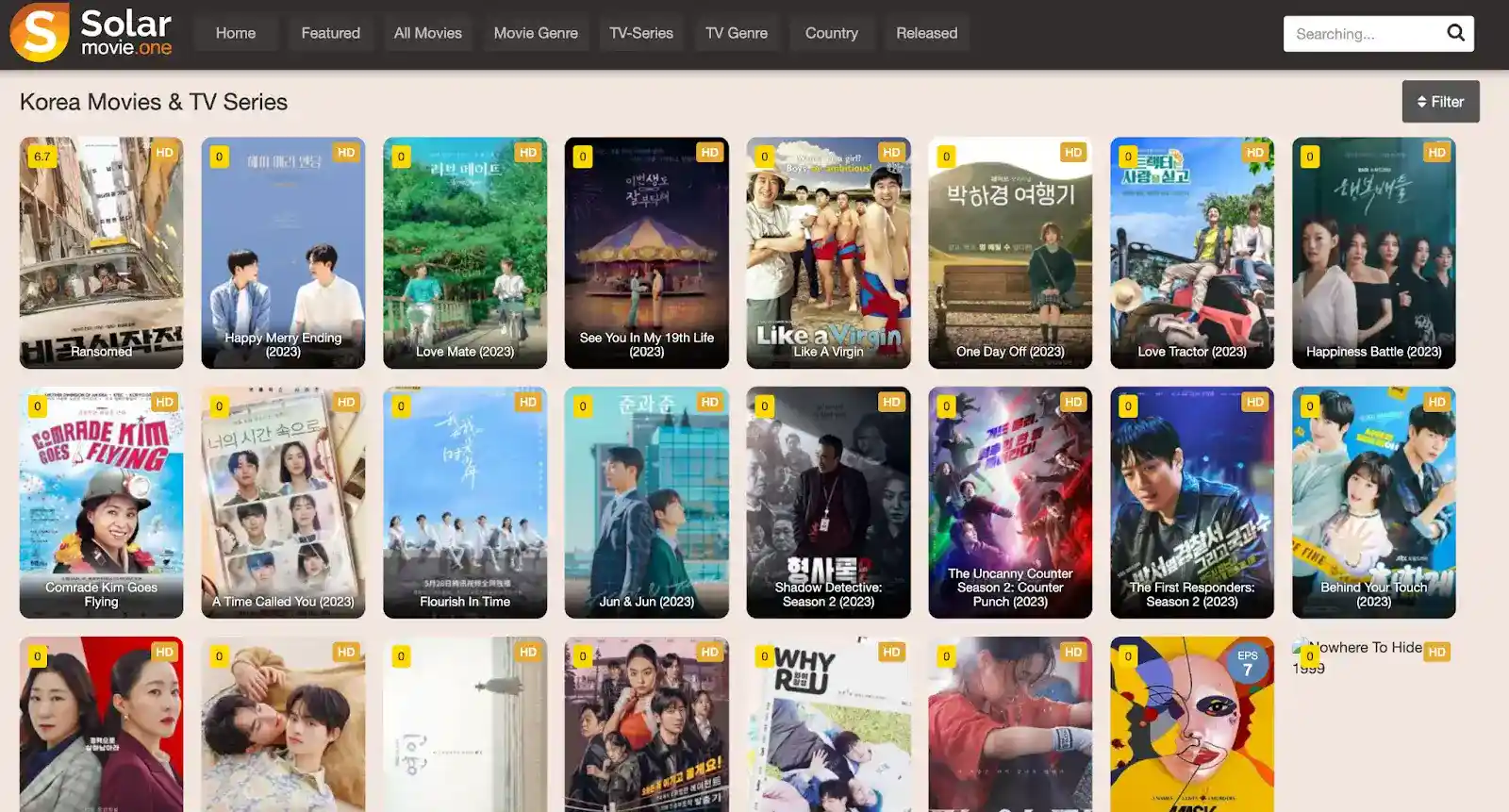The height and width of the screenshot is (812, 1509).
Task: Go to the TV-Series section
Action: [x=641, y=33]
